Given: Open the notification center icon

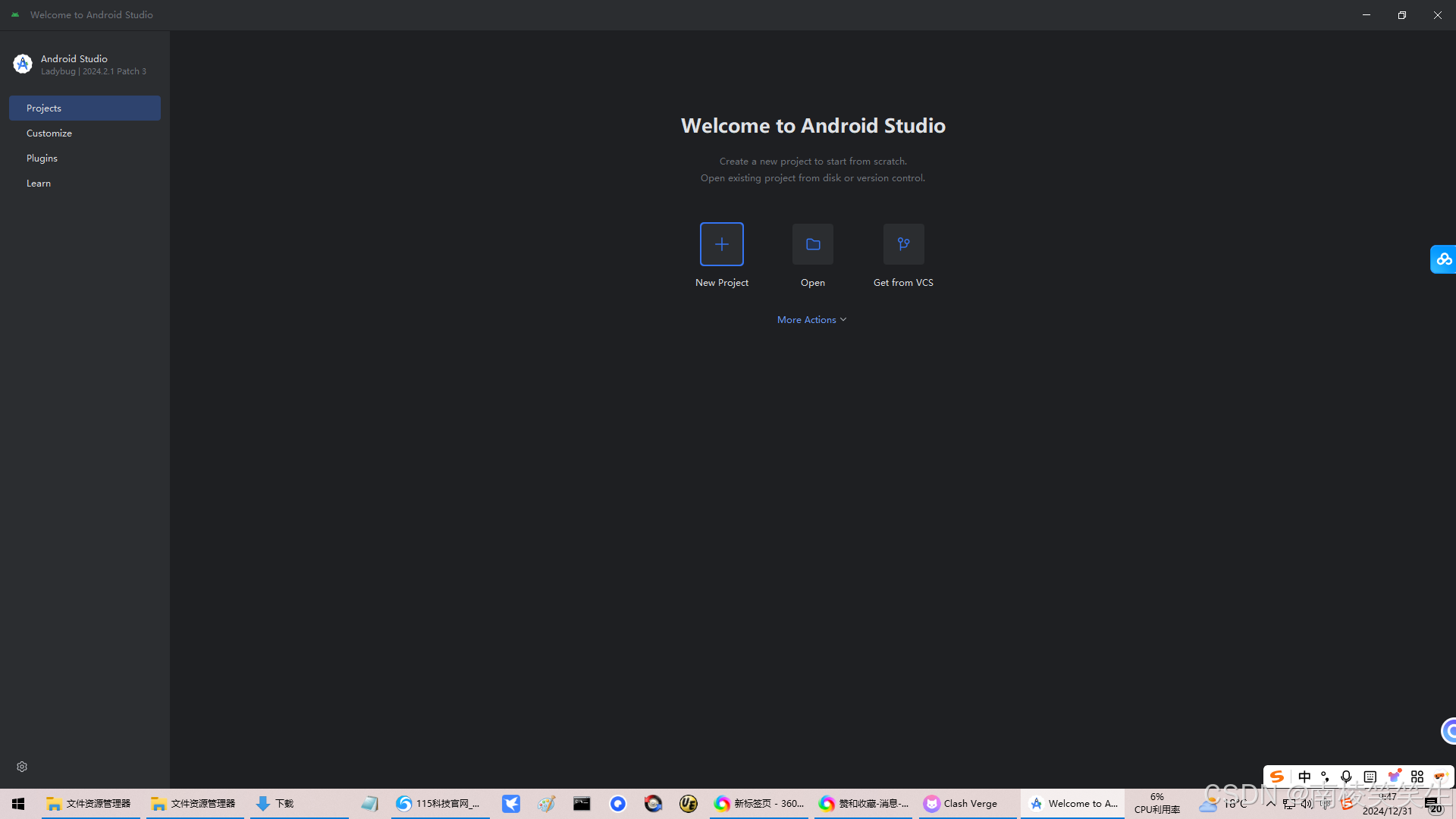Looking at the screenshot, I should point(1433,804).
